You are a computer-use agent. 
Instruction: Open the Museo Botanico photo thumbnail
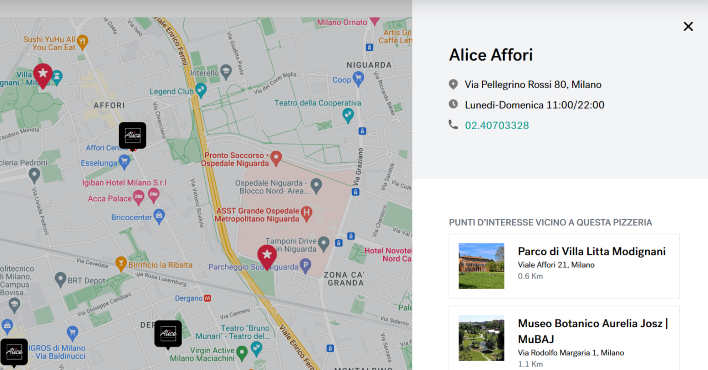pyautogui.click(x=481, y=338)
